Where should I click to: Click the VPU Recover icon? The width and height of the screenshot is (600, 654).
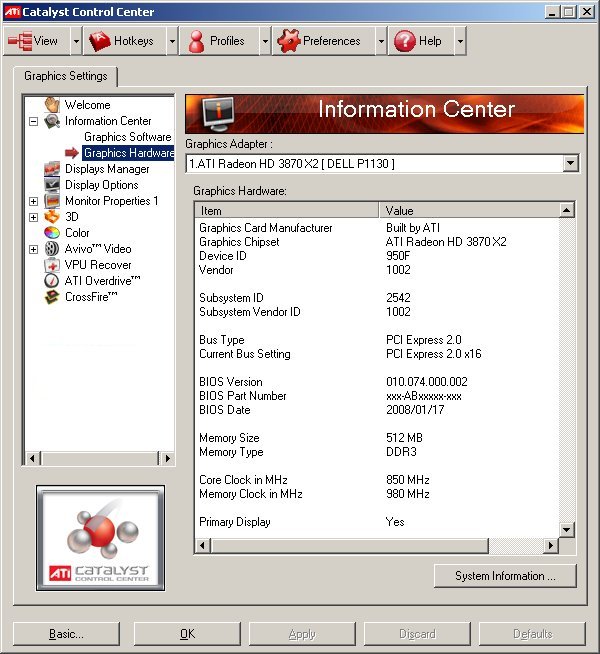pos(52,264)
